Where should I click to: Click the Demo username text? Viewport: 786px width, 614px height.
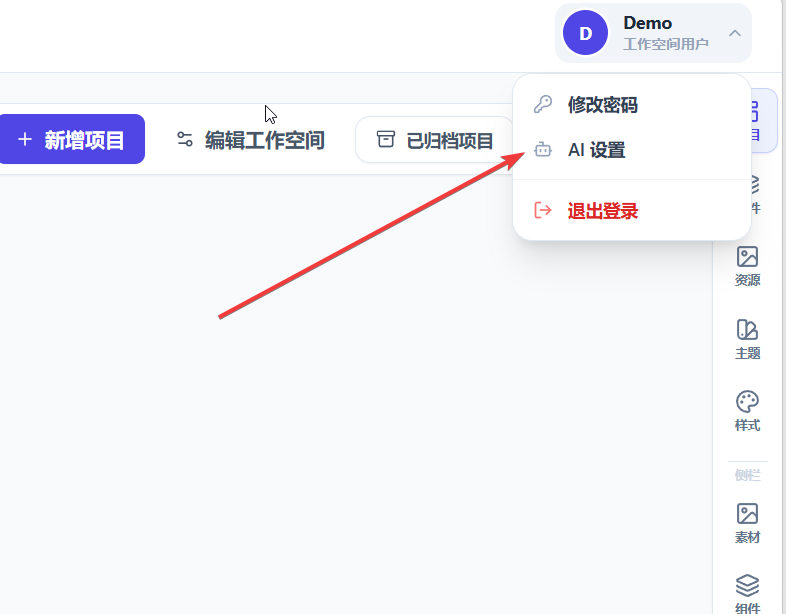point(647,23)
